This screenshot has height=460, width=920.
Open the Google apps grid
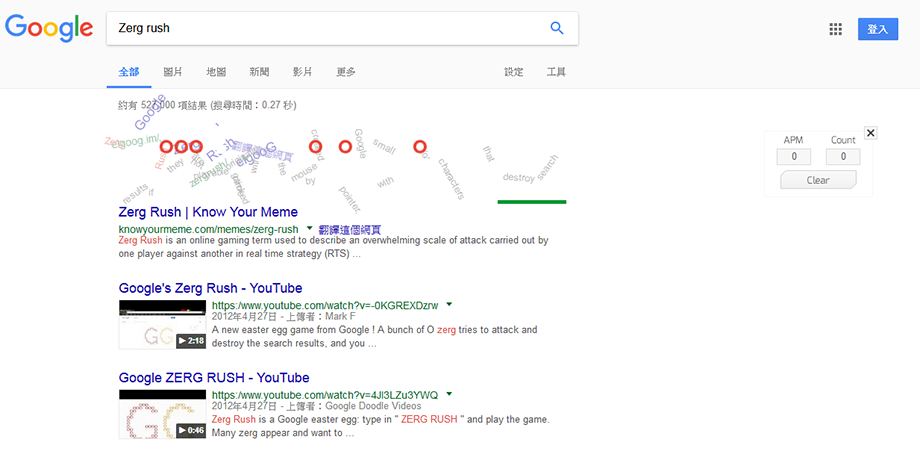[x=836, y=29]
